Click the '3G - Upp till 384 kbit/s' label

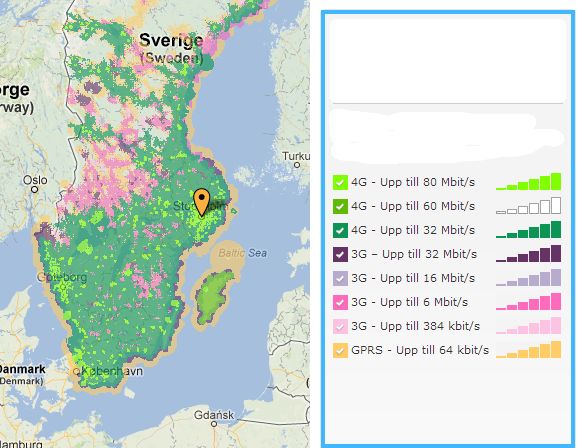point(416,326)
